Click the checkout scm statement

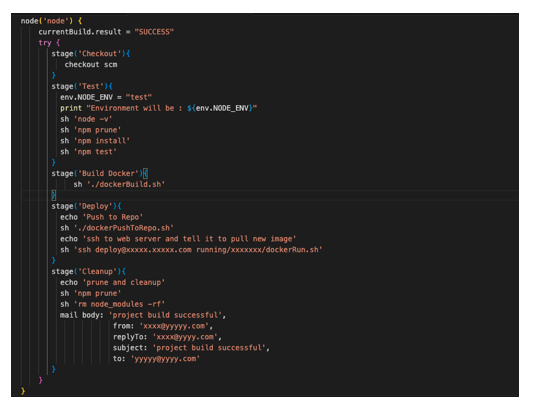pyautogui.click(x=91, y=65)
